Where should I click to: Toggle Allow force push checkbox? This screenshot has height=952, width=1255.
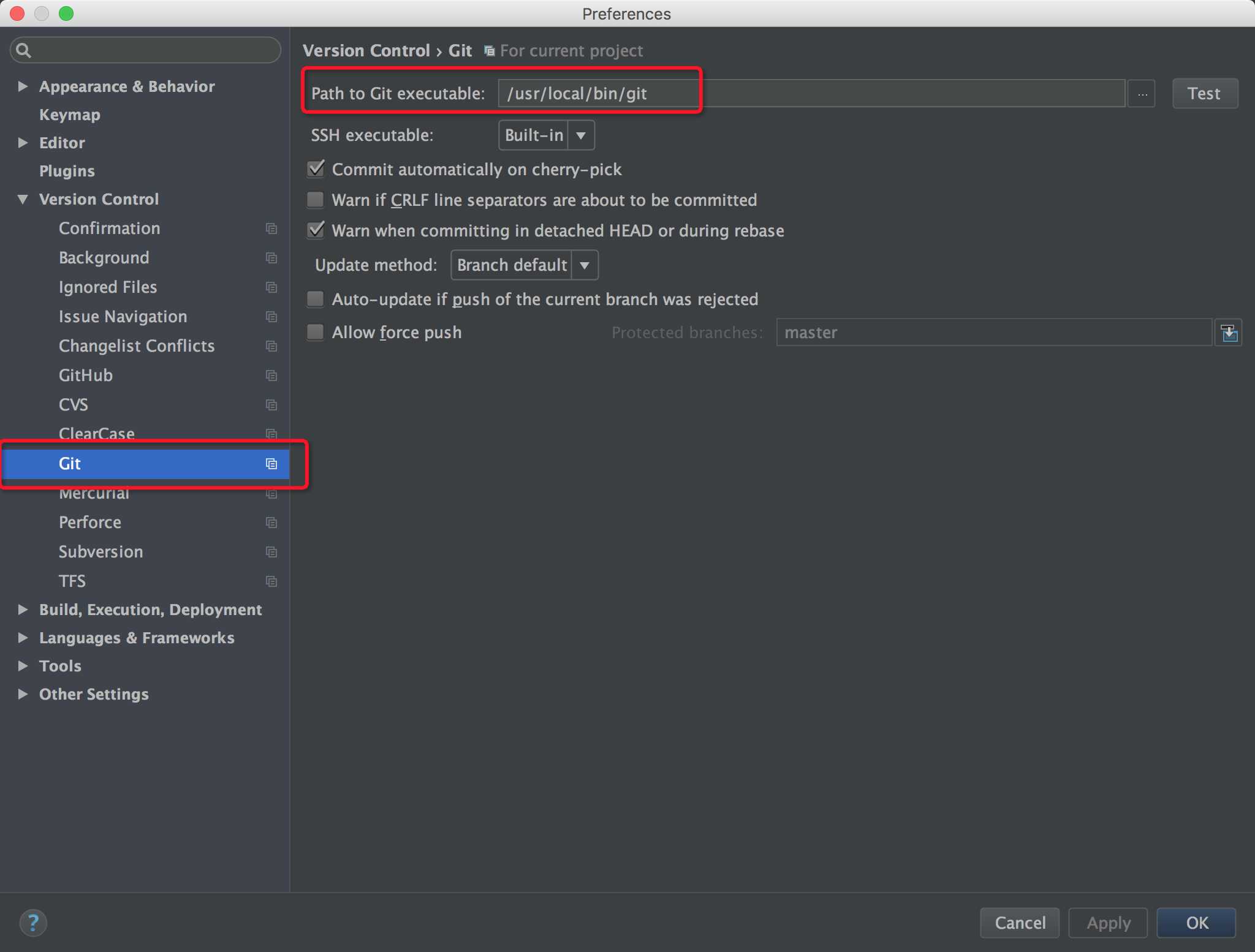coord(317,332)
